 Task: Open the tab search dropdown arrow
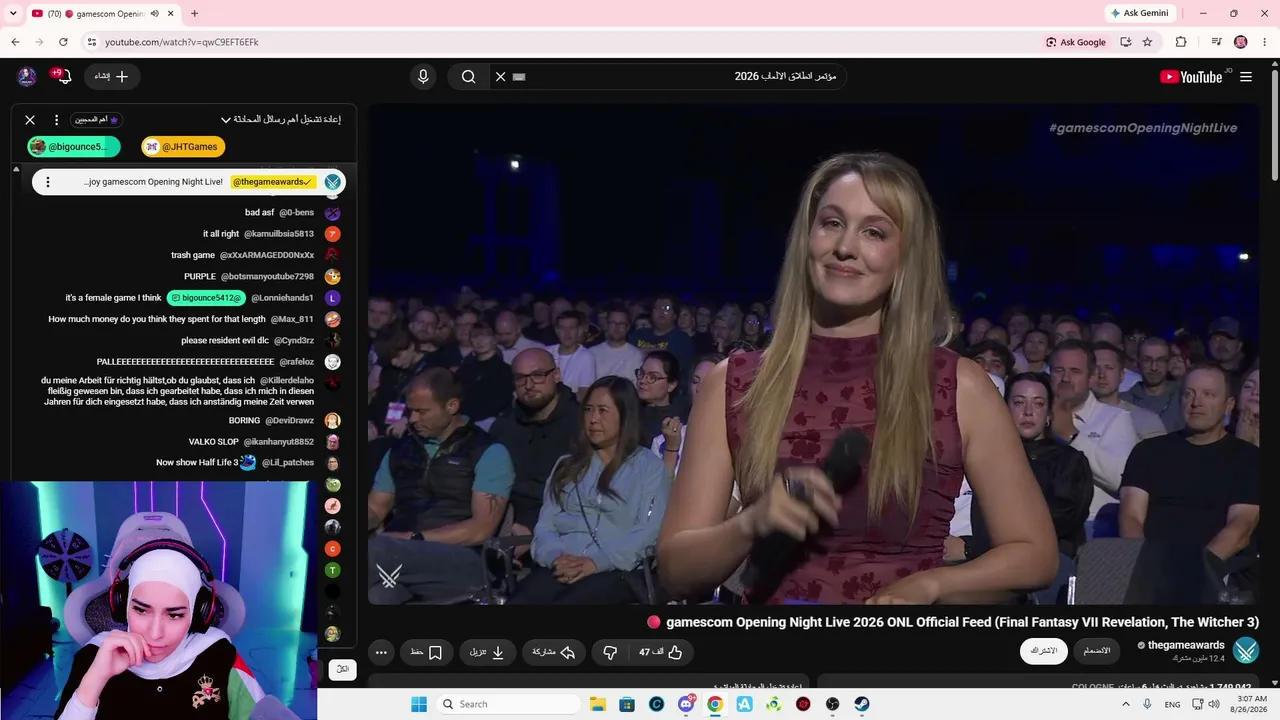13,14
